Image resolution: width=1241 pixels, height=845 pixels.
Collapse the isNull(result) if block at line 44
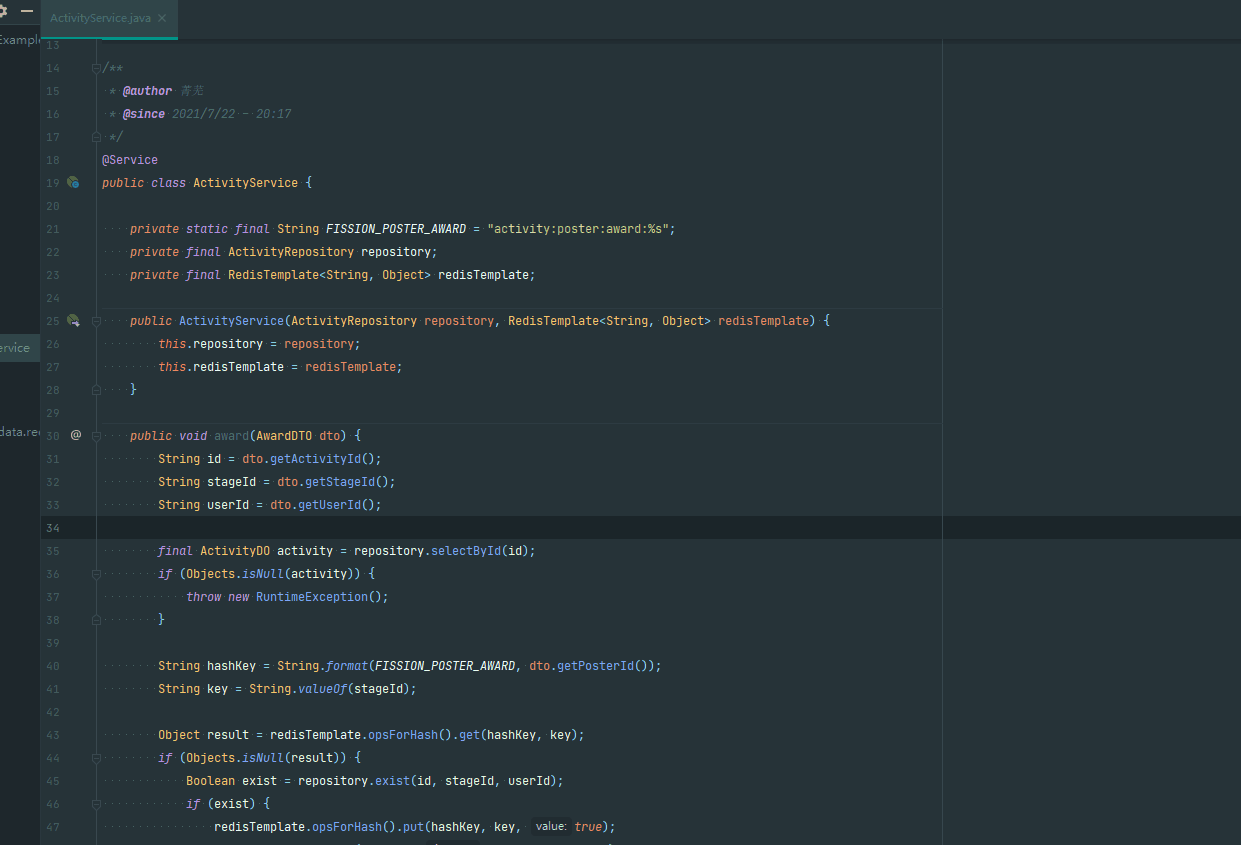click(x=96, y=758)
